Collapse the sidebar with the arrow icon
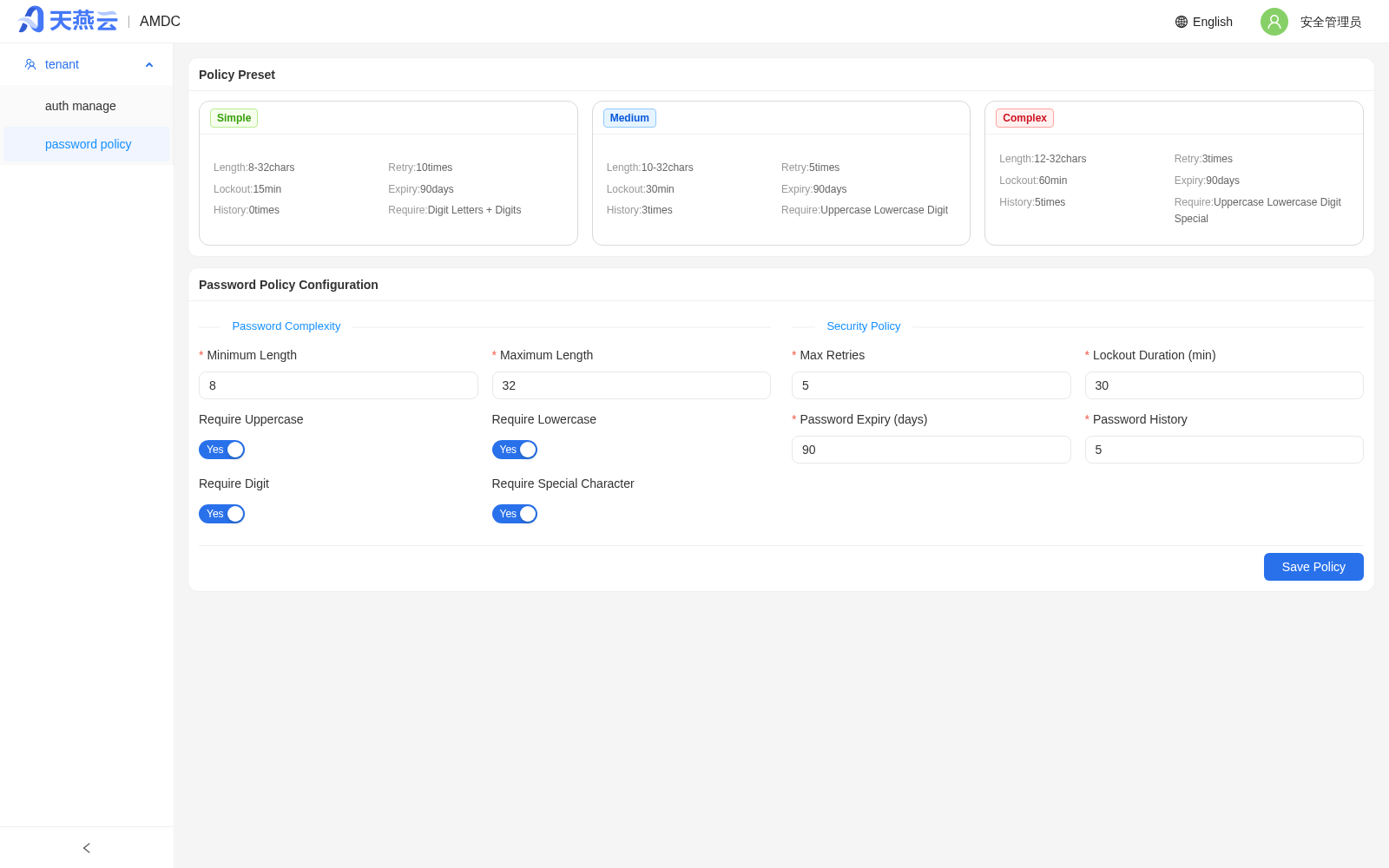 pos(87,848)
